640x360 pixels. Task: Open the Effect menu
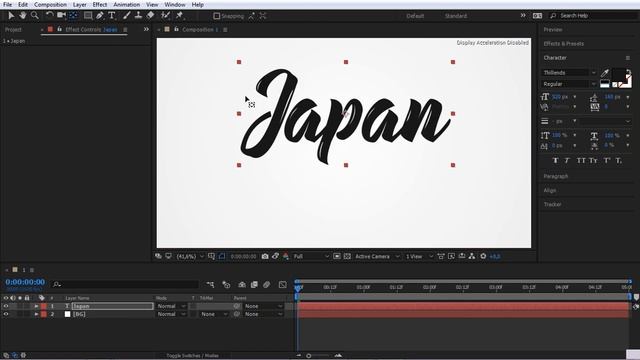[100, 4]
